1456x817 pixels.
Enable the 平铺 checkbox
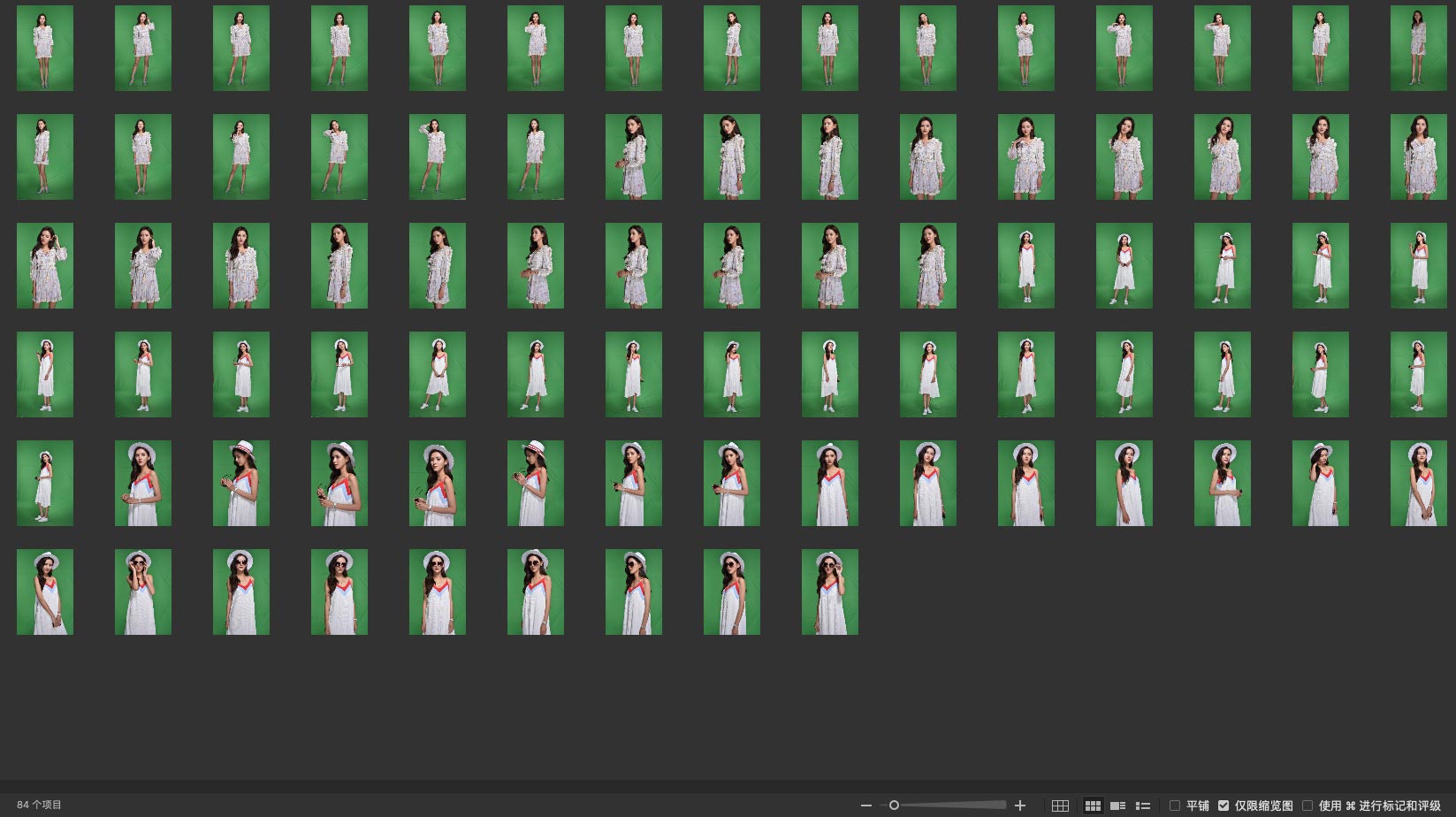coord(1175,806)
